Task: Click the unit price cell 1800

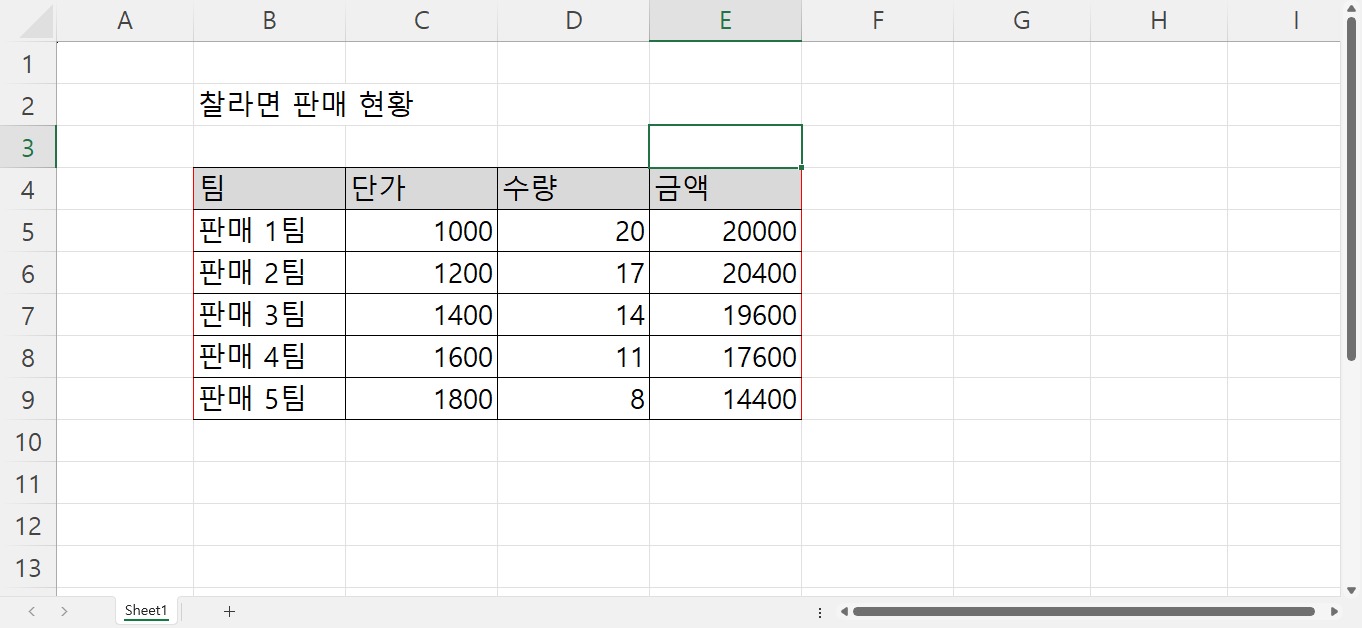Action: (x=421, y=399)
